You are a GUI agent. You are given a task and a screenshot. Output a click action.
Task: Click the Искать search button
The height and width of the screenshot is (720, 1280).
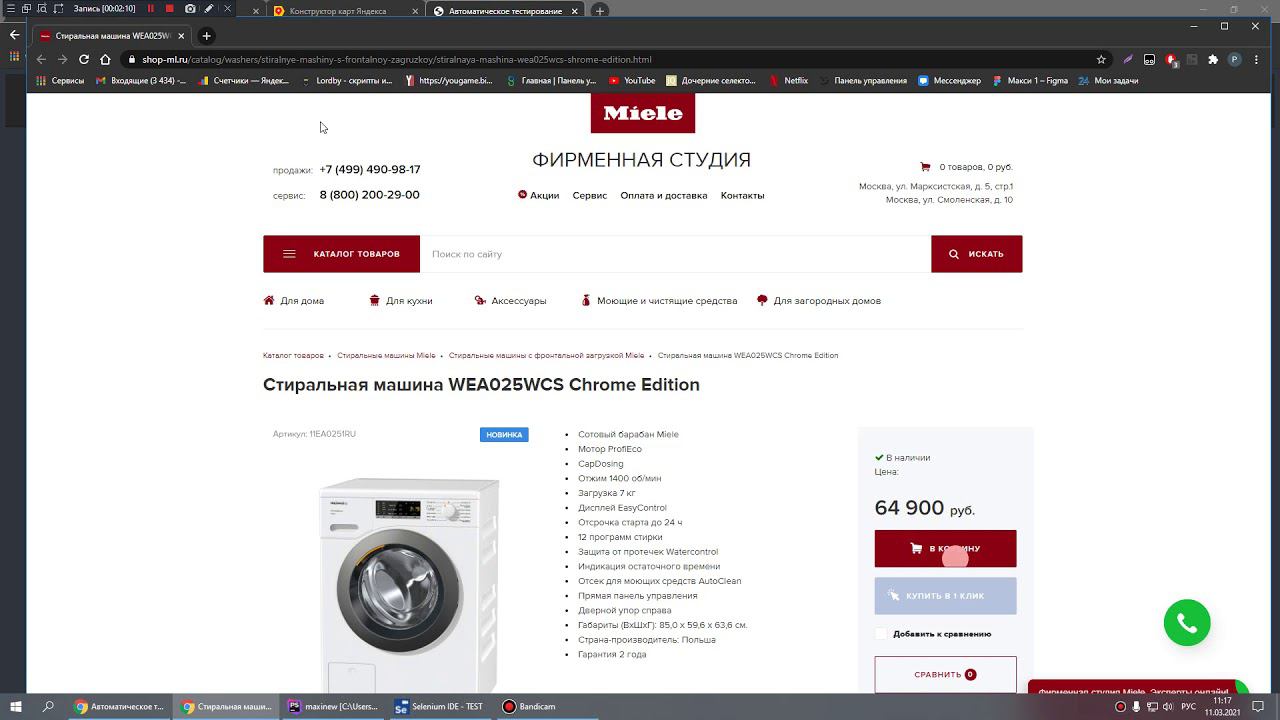click(x=976, y=254)
